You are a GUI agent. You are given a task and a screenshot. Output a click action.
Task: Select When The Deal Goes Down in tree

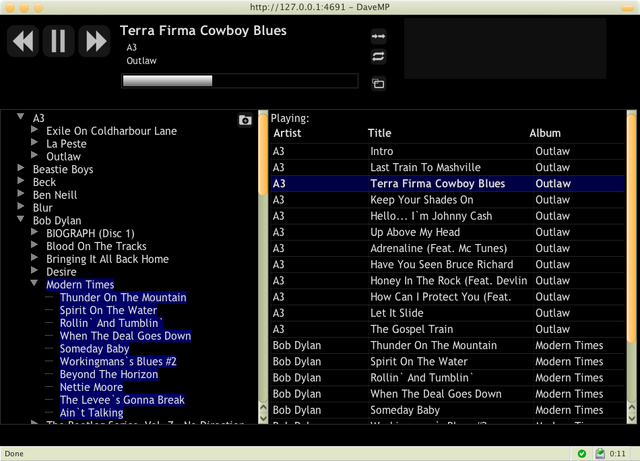pyautogui.click(x=125, y=336)
